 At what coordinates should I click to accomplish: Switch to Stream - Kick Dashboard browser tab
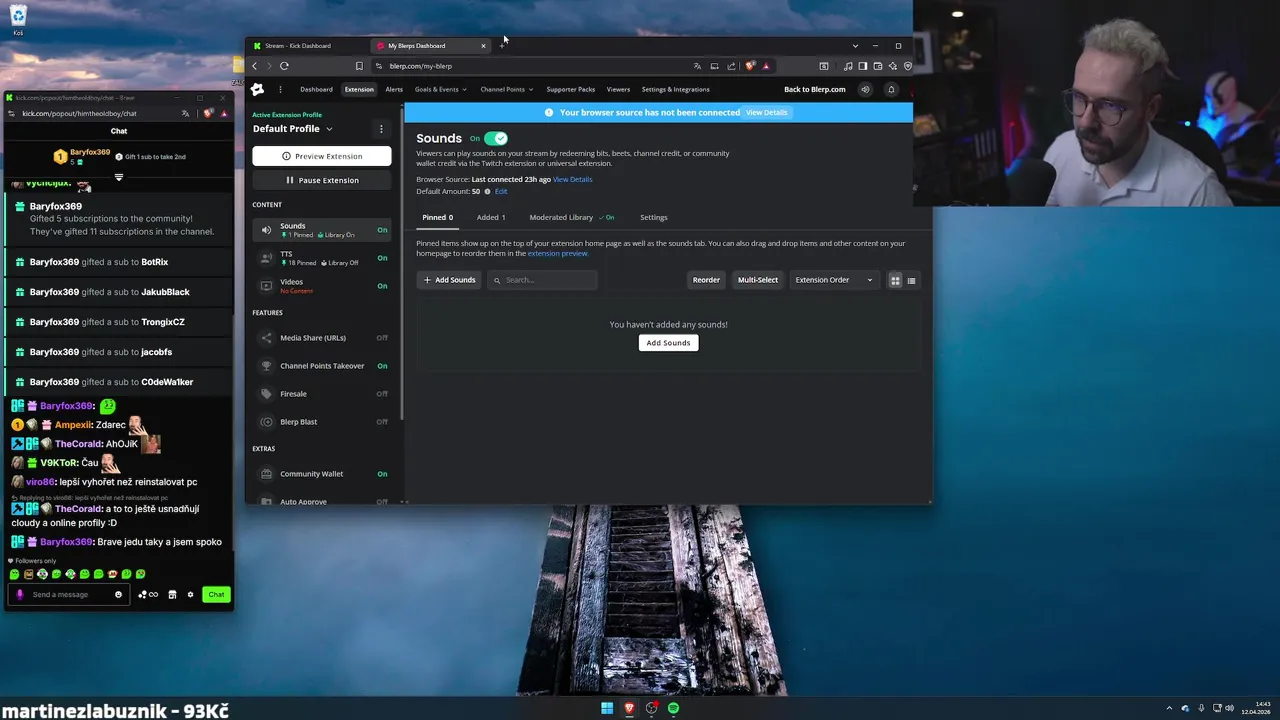[x=308, y=46]
